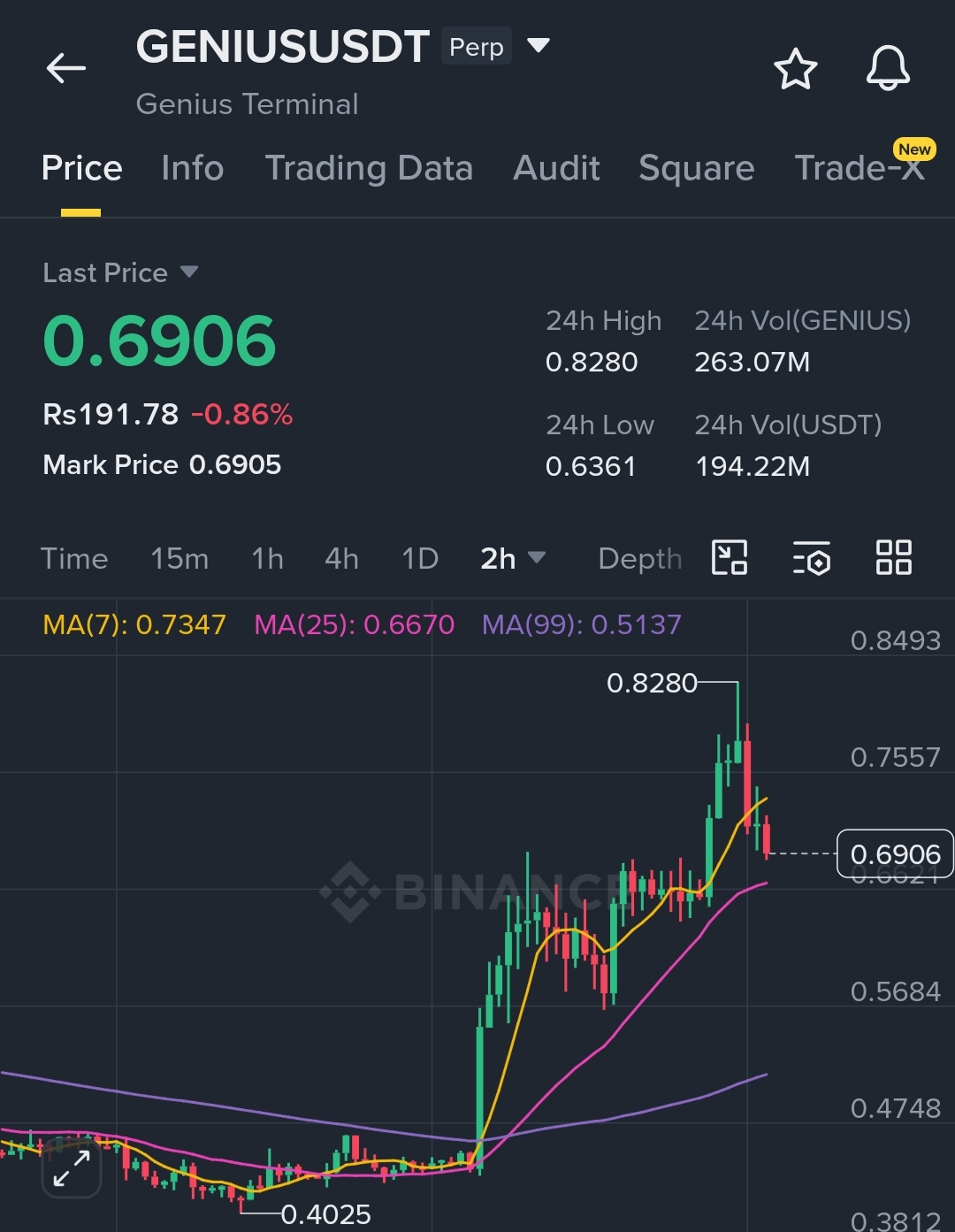Tap the GENIUSUSDT pair title

[x=283, y=47]
